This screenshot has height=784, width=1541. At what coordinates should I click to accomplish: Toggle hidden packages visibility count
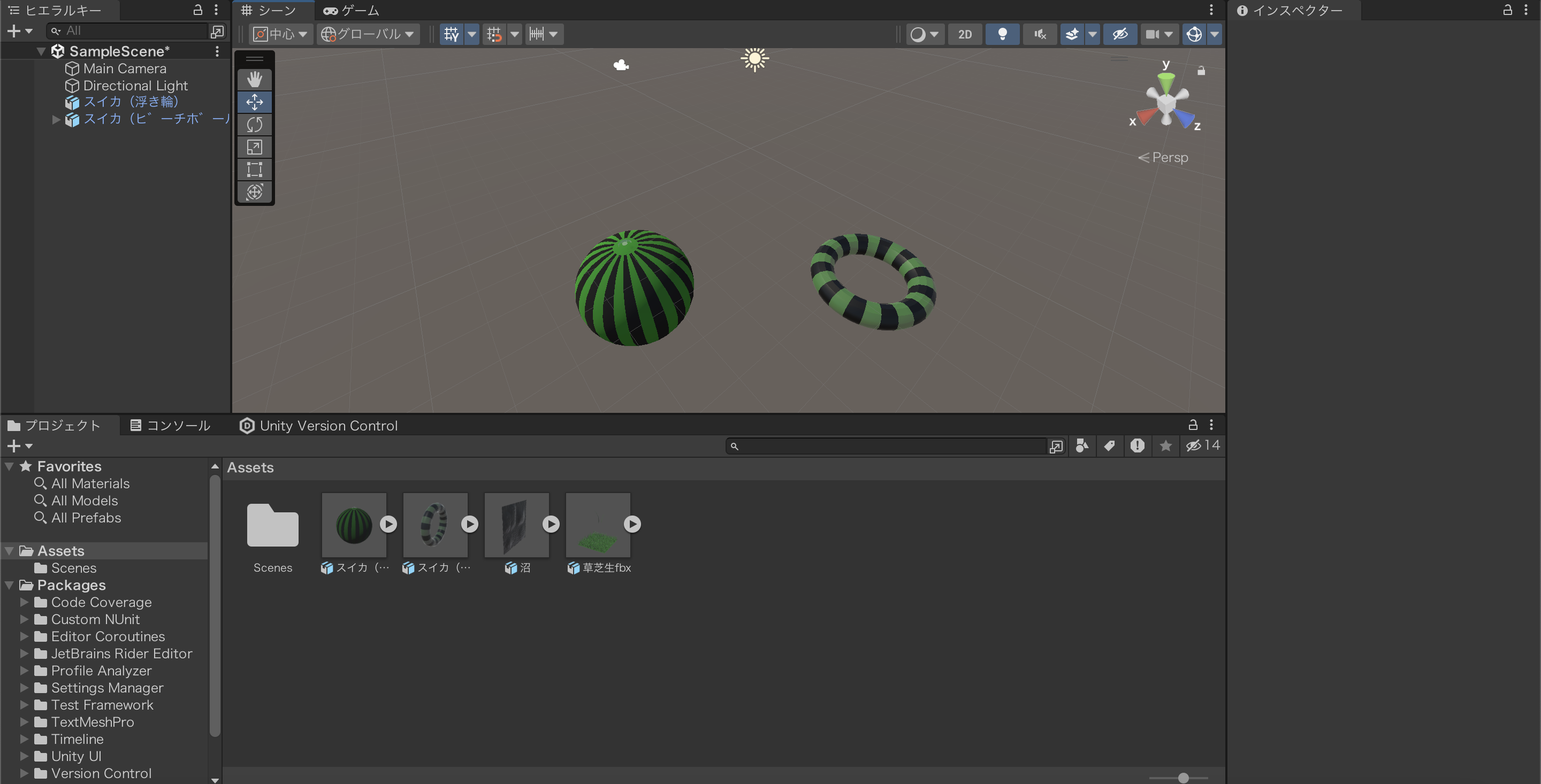pos(1203,445)
